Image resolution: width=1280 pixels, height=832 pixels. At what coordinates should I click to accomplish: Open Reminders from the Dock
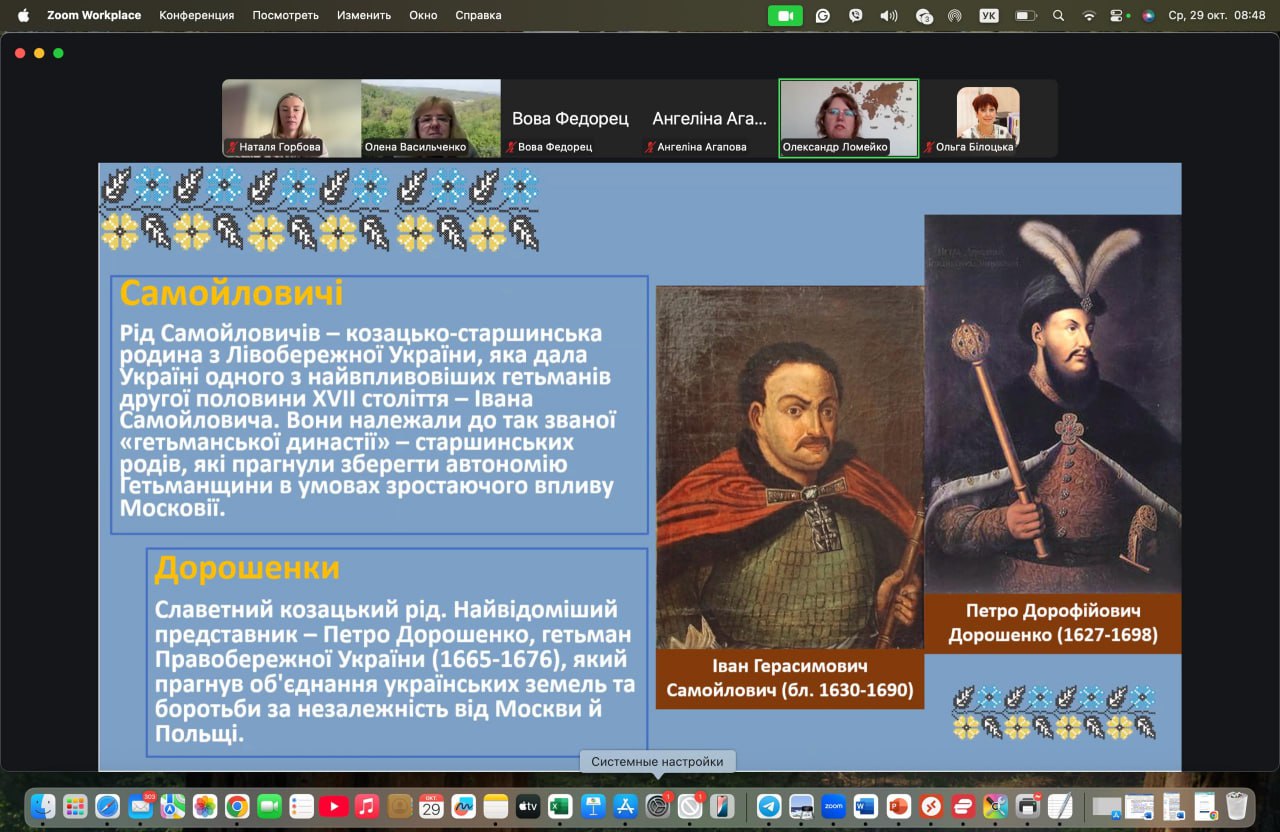[302, 806]
